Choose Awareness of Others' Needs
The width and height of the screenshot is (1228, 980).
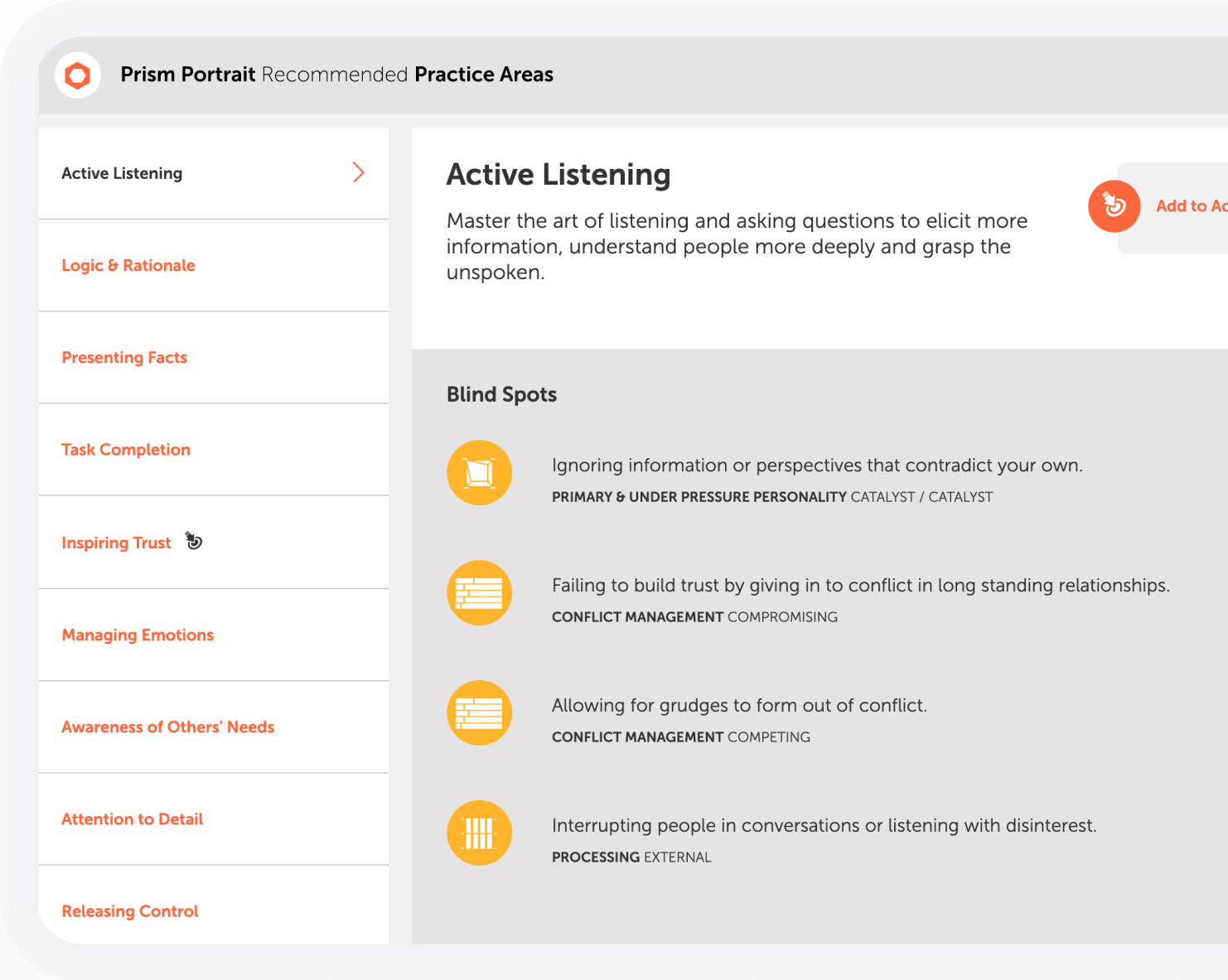pos(167,727)
